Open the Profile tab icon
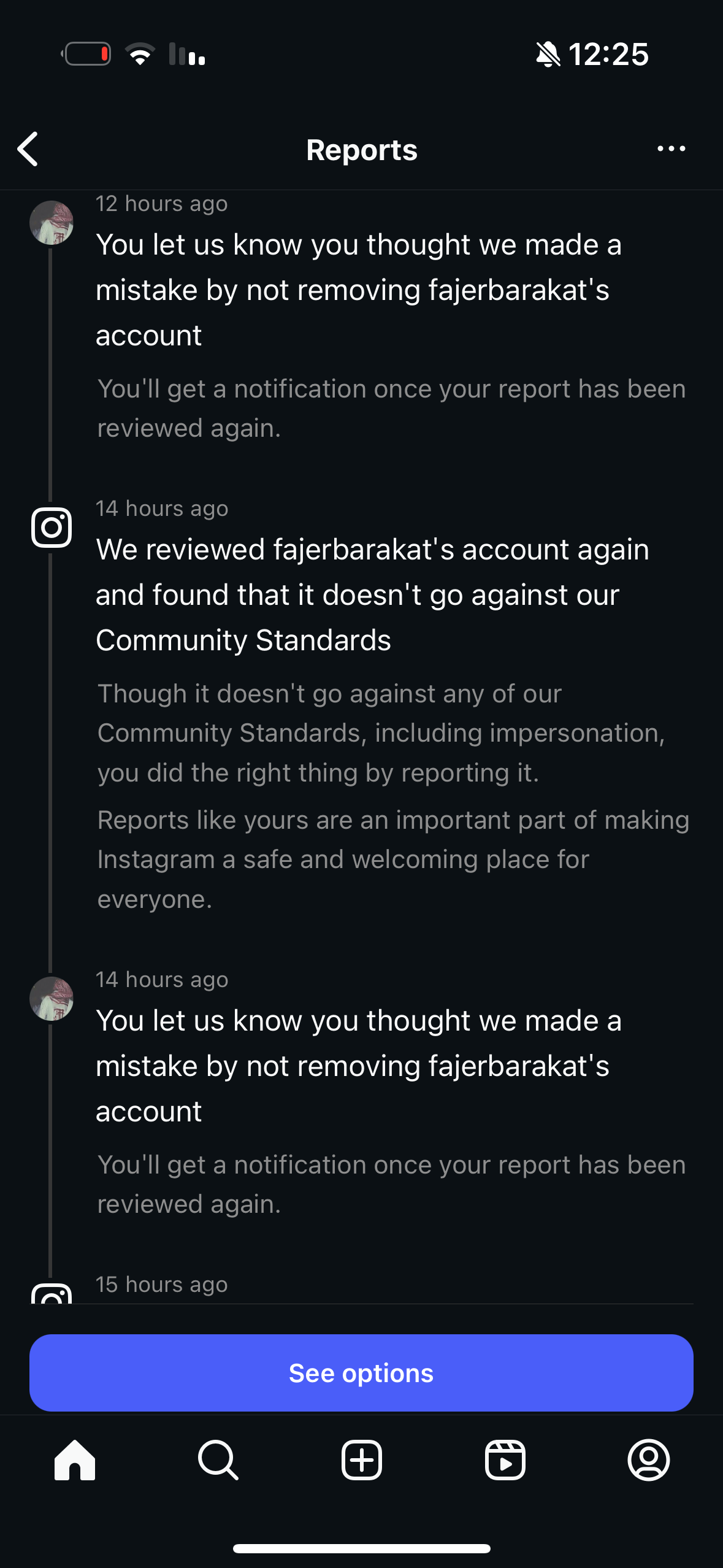Image resolution: width=723 pixels, height=1568 pixels. [648, 1460]
